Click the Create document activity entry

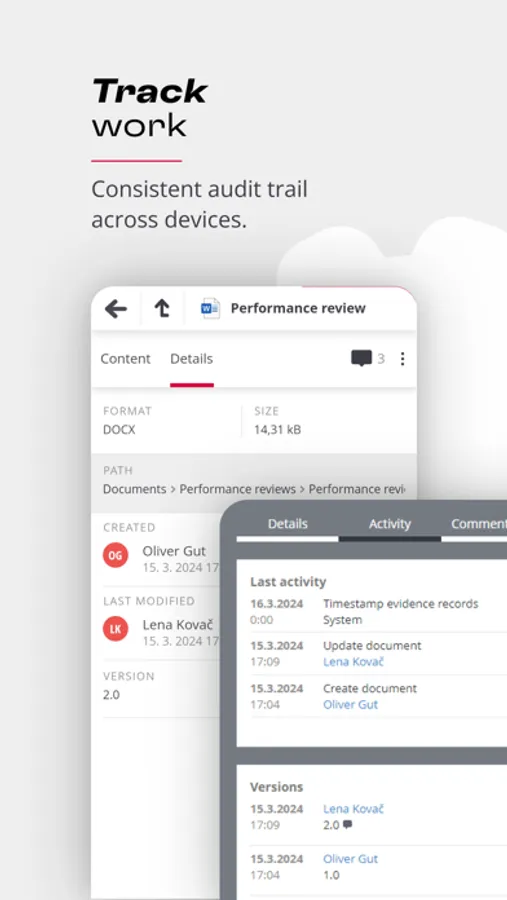click(x=370, y=688)
